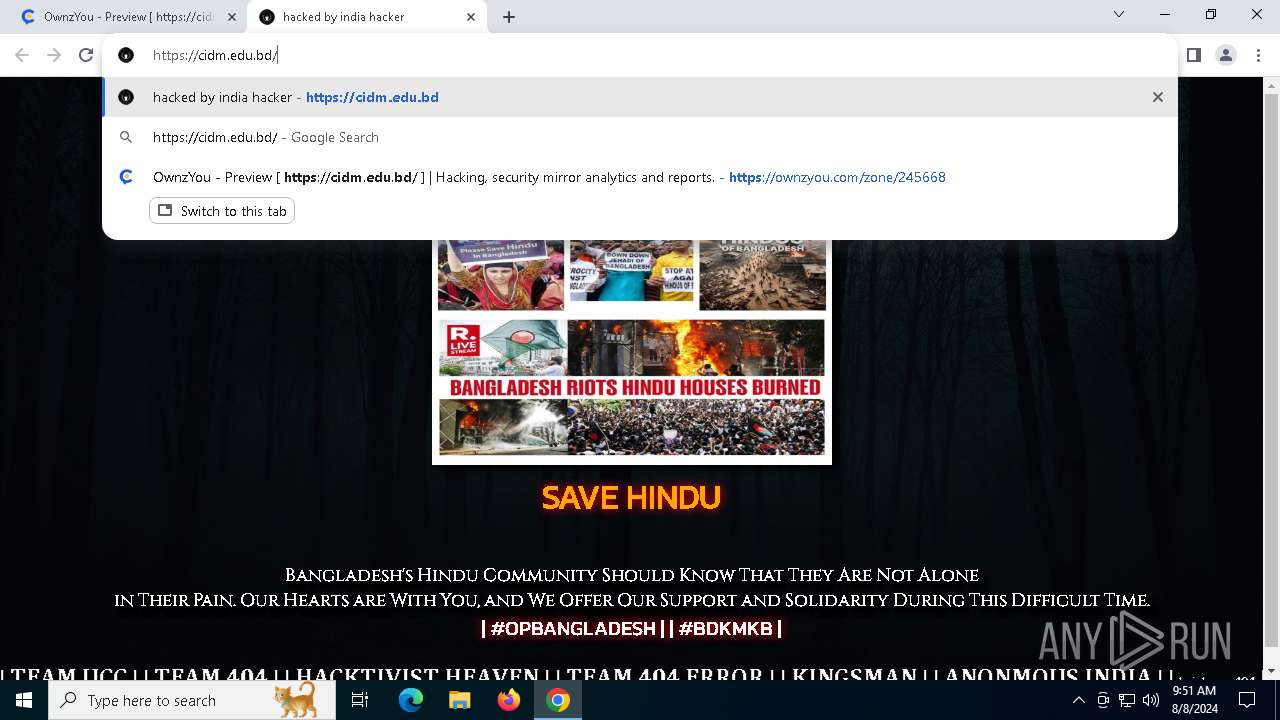Image resolution: width=1280 pixels, height=720 pixels.
Task: Open the Windows Start menu
Action: click(24, 700)
